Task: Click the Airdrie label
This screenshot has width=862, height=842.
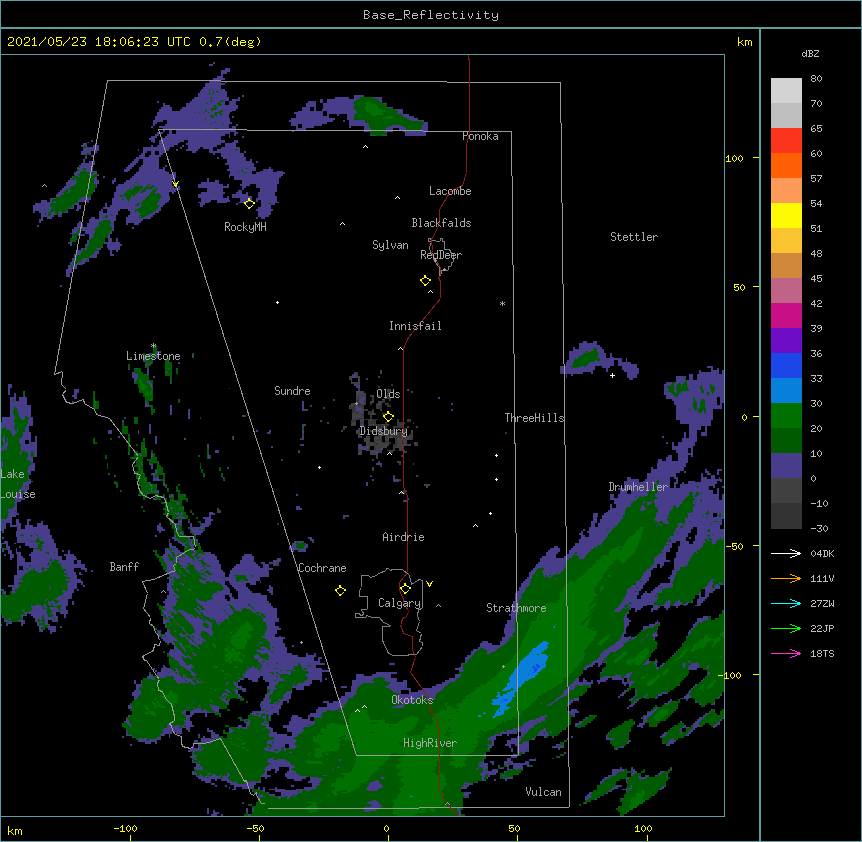Action: coord(404,537)
